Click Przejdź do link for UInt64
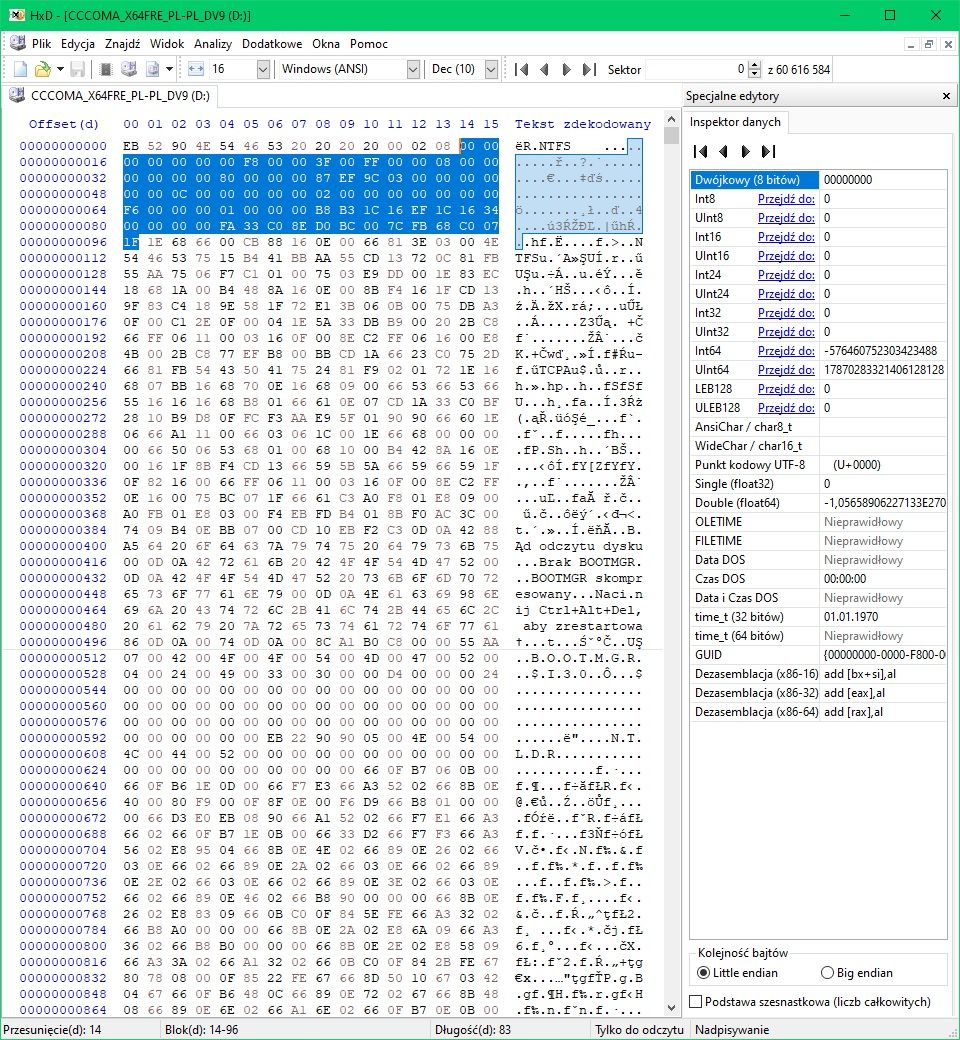The image size is (960, 1040). click(786, 369)
